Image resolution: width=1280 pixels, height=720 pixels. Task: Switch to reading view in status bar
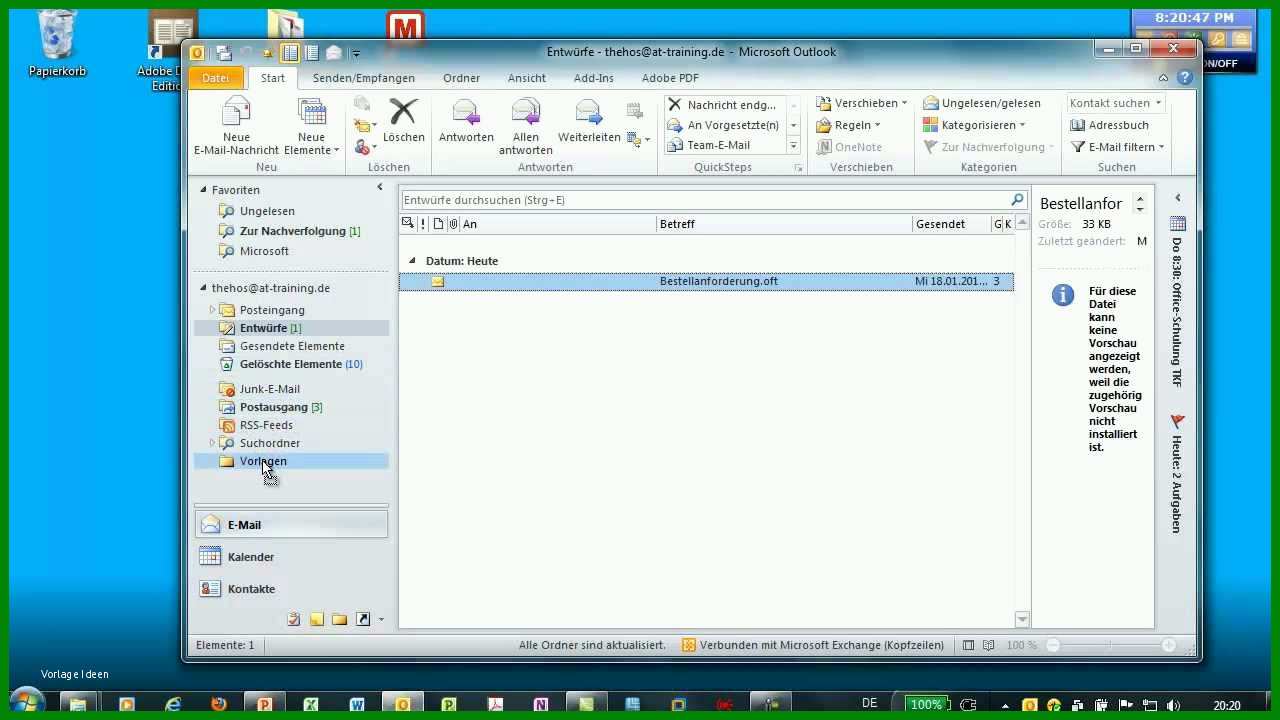coord(989,646)
